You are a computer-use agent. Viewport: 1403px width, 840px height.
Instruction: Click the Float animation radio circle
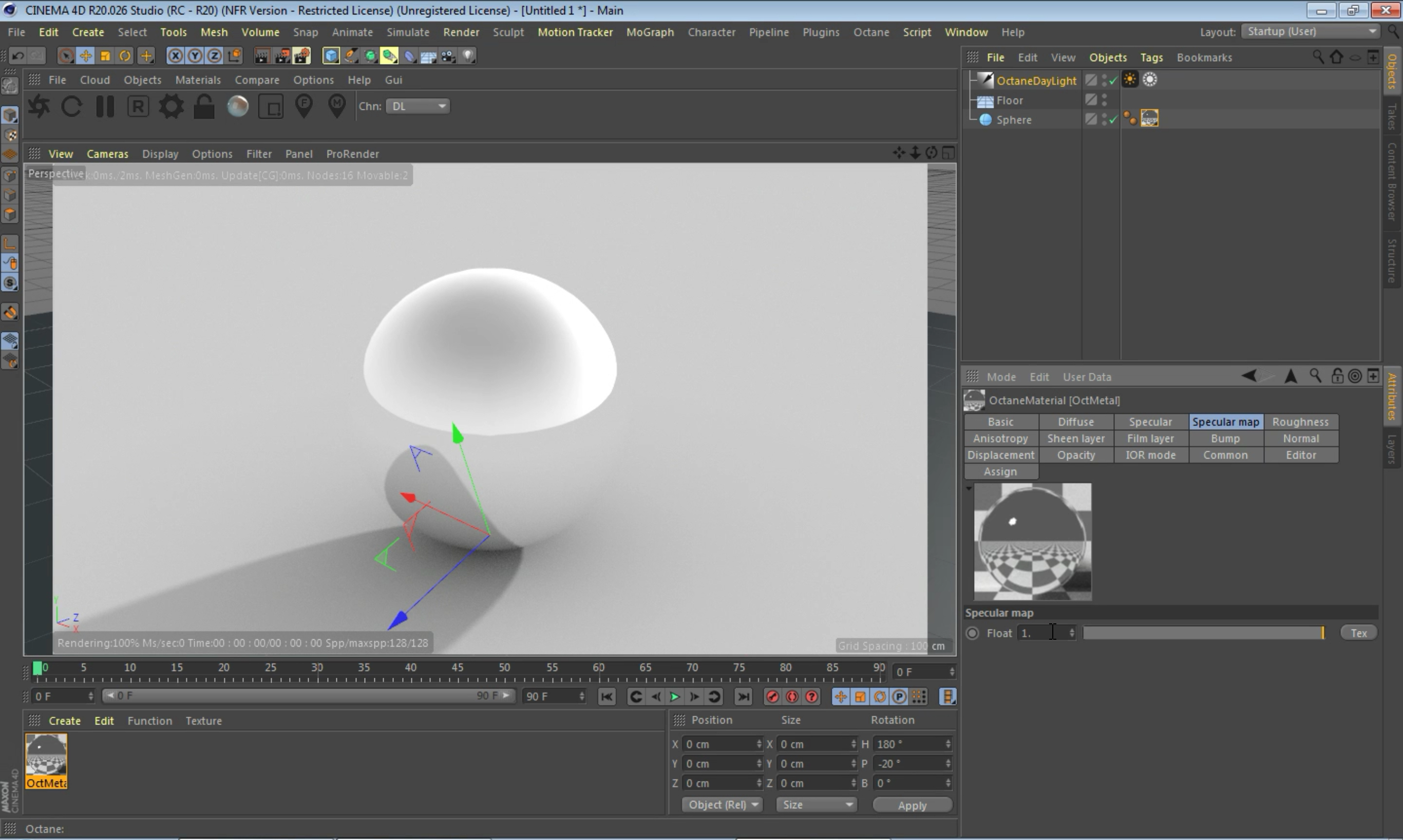tap(972, 634)
